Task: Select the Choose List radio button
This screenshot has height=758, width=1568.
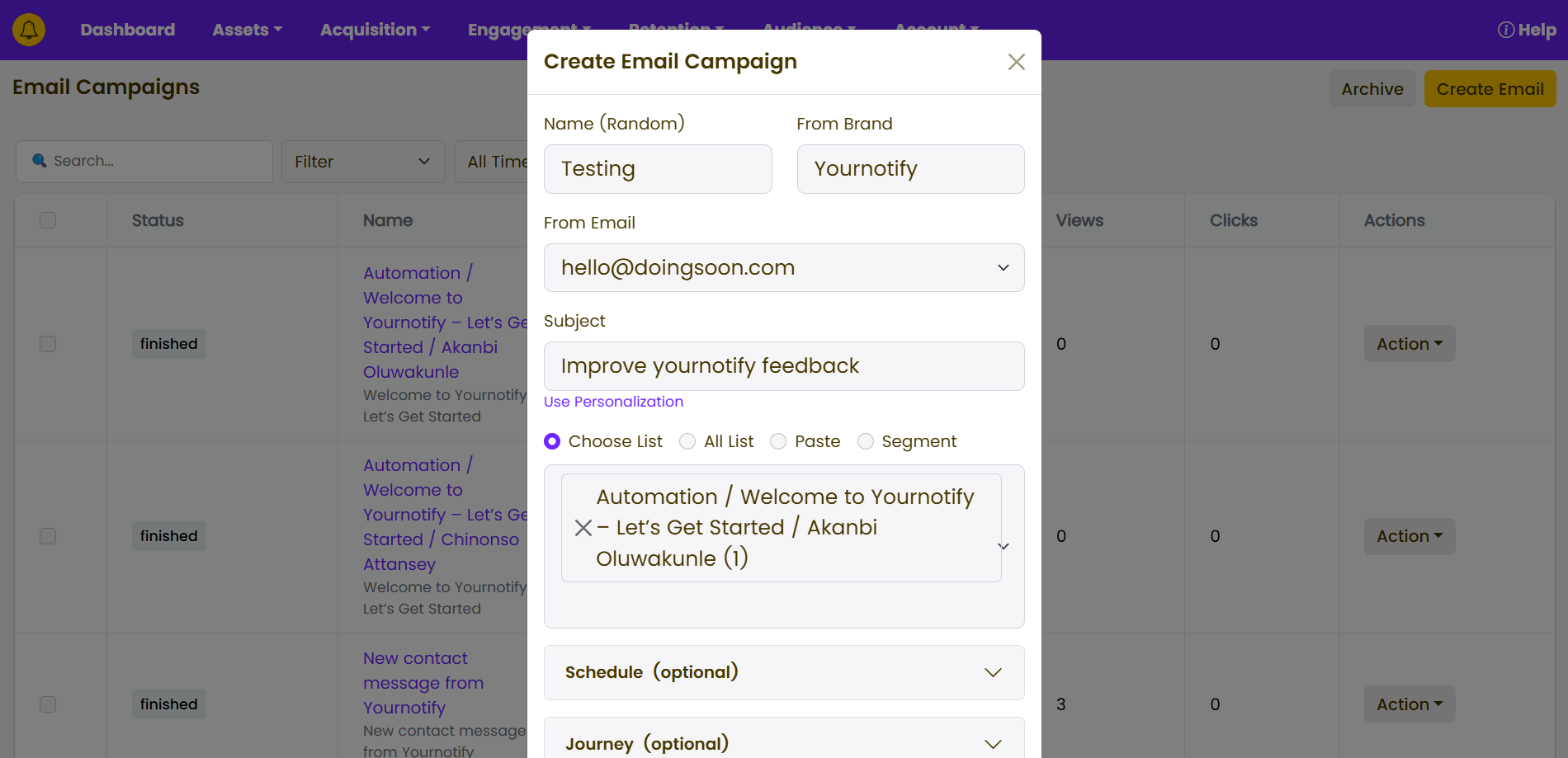Action: [552, 441]
